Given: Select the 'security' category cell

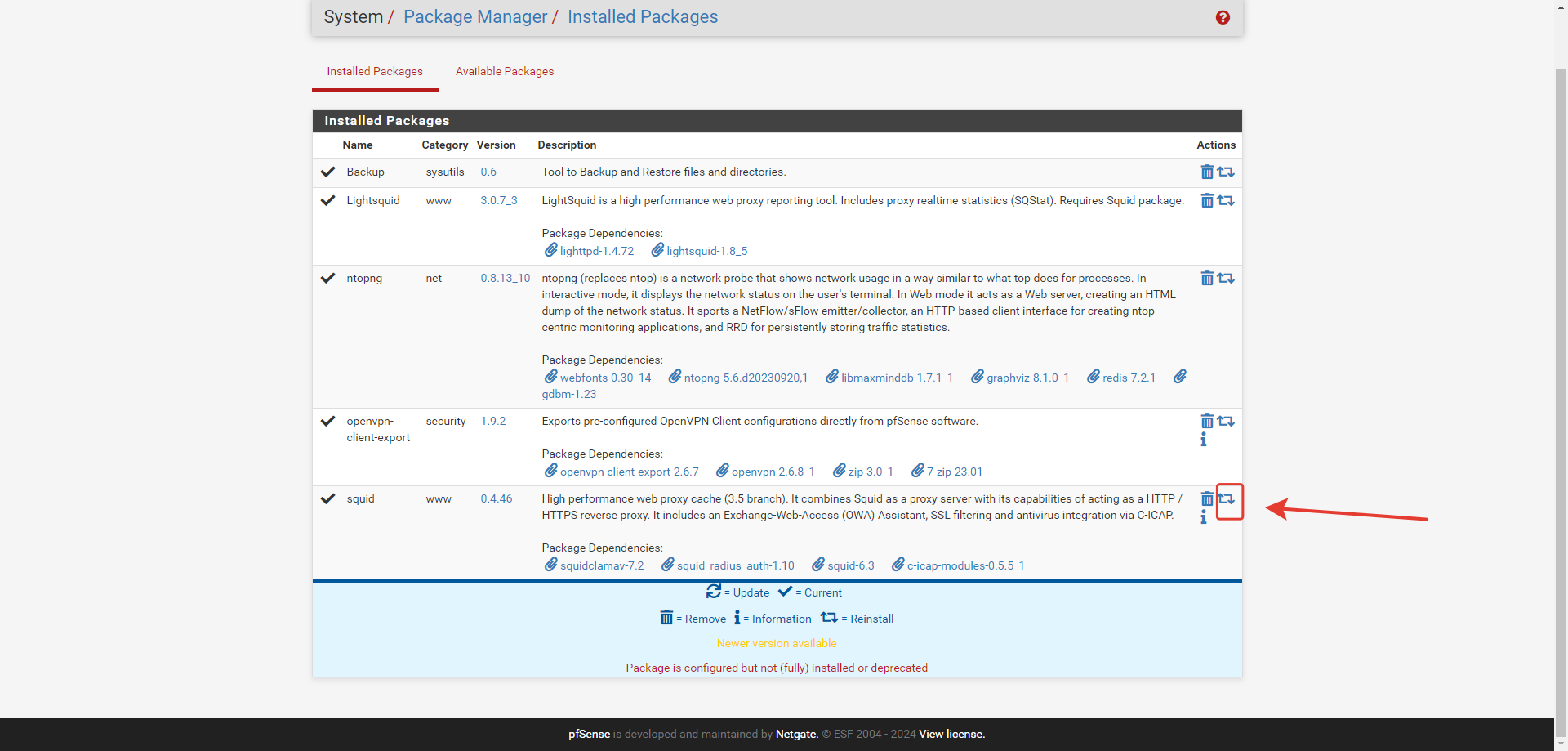Looking at the screenshot, I should [446, 421].
